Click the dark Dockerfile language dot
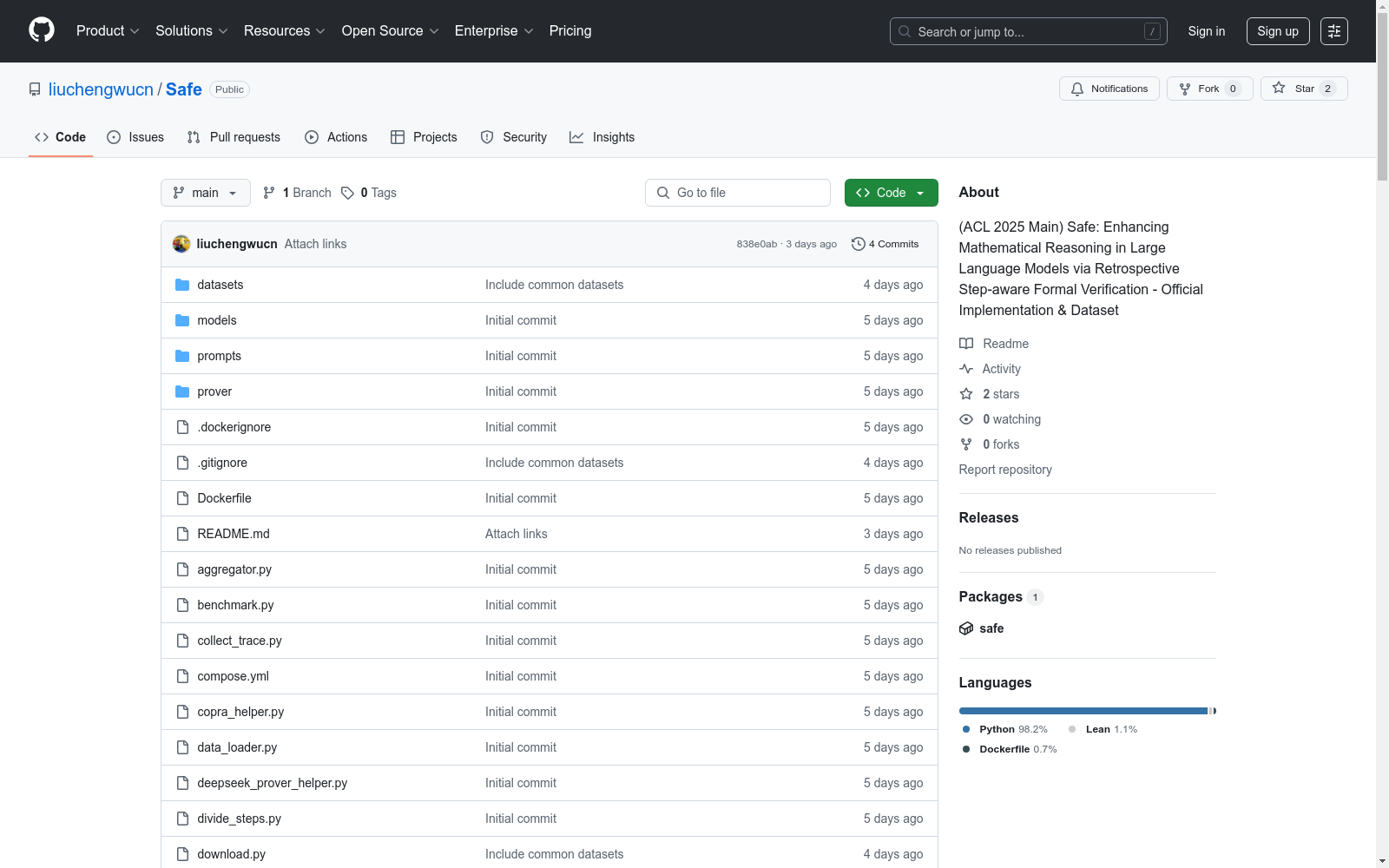The width and height of the screenshot is (1389, 868). (966, 749)
